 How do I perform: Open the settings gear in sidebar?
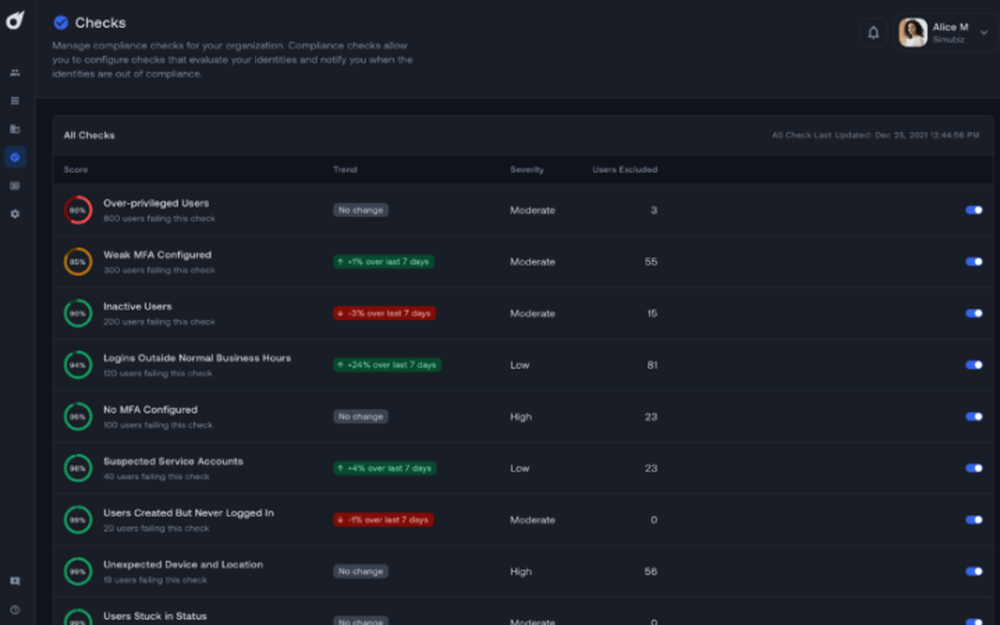15,214
